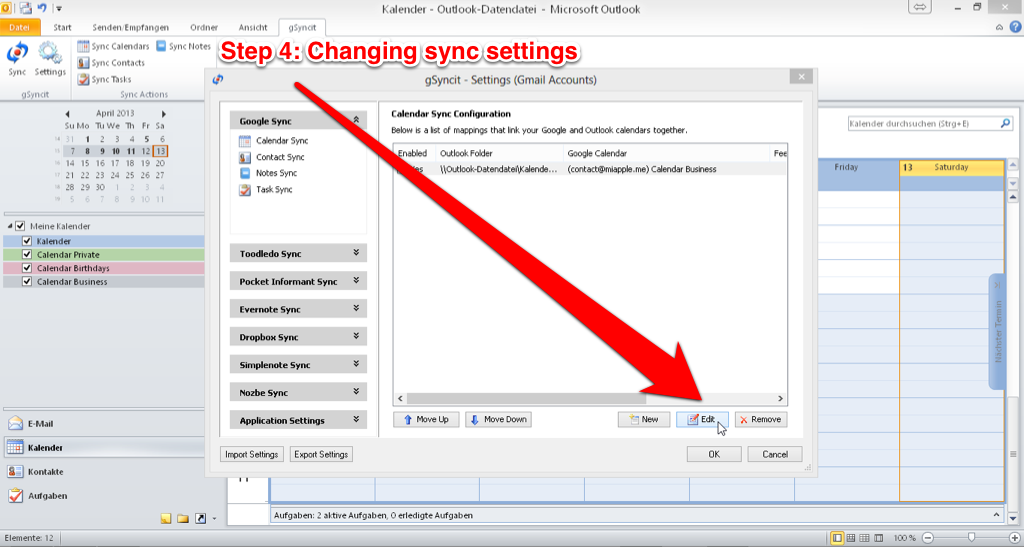Expand the Dropbox Sync section
This screenshot has width=1024, height=547.
coord(298,337)
